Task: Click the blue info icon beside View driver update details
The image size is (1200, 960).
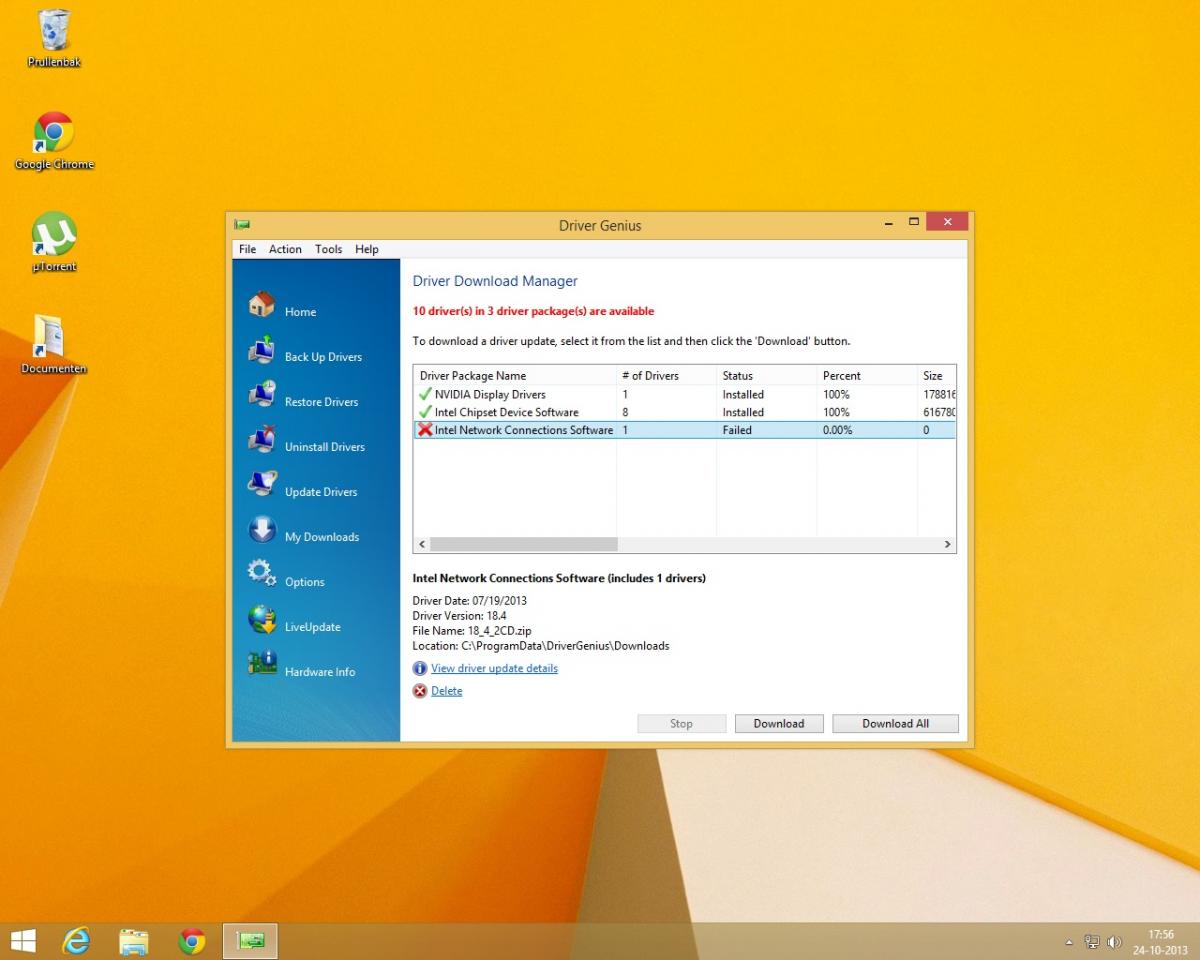Action: [x=420, y=669]
